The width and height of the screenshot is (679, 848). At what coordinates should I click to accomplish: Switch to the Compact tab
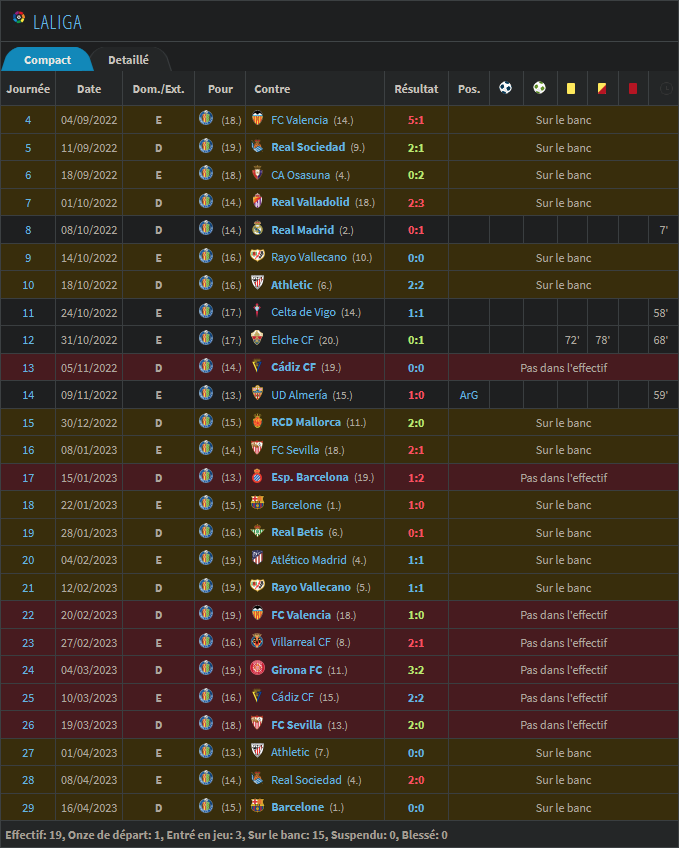coord(47,60)
